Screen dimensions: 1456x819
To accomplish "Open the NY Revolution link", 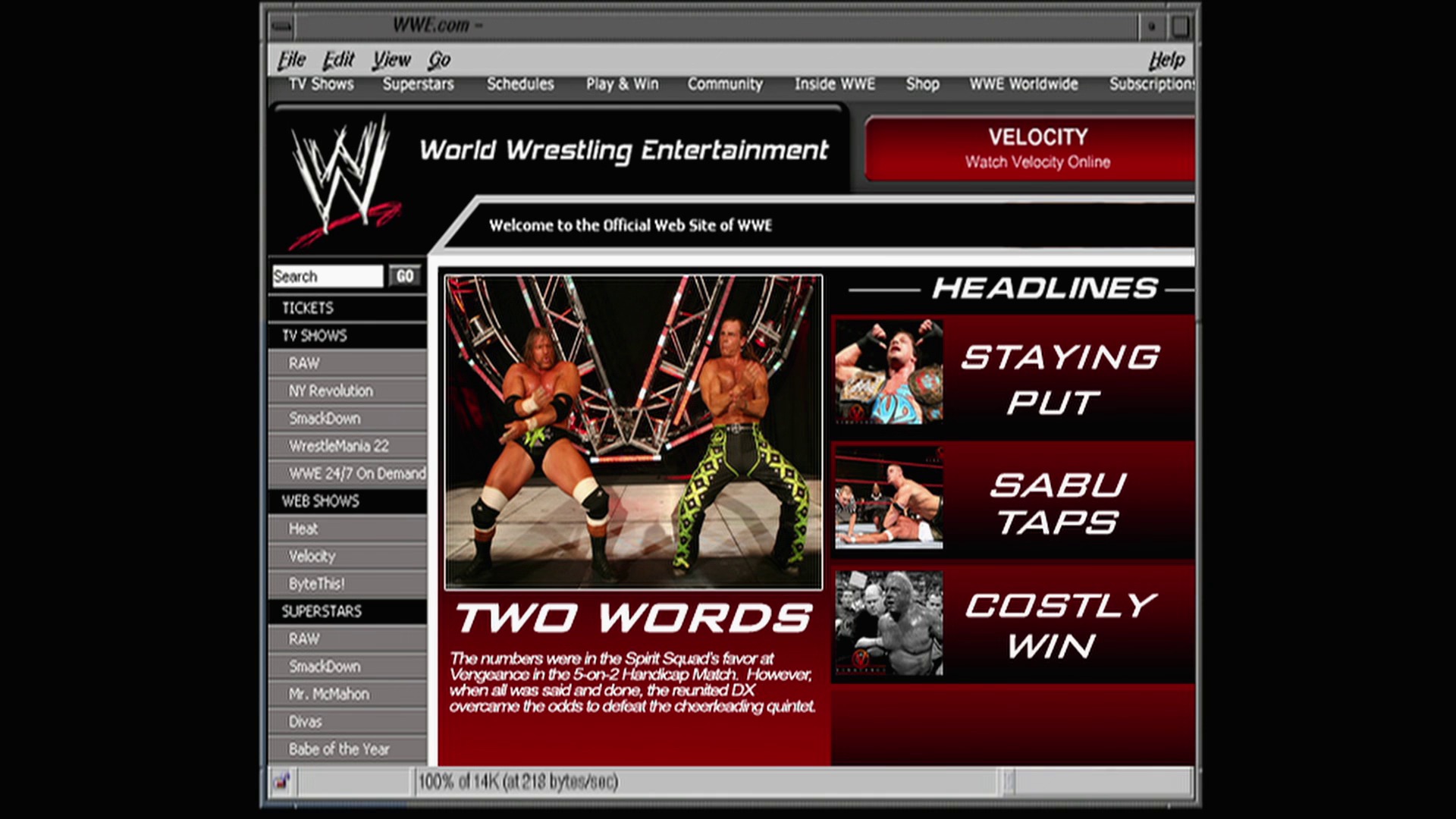I will click(x=347, y=391).
